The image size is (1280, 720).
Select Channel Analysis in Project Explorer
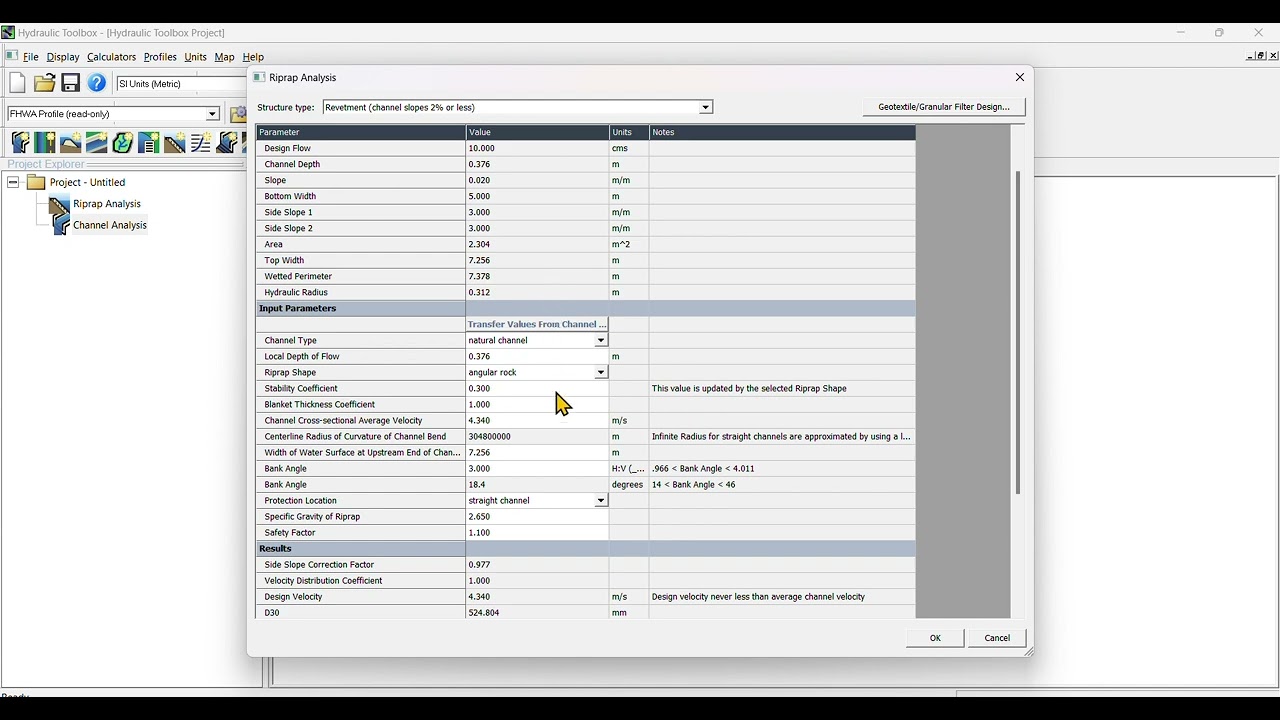(x=110, y=225)
